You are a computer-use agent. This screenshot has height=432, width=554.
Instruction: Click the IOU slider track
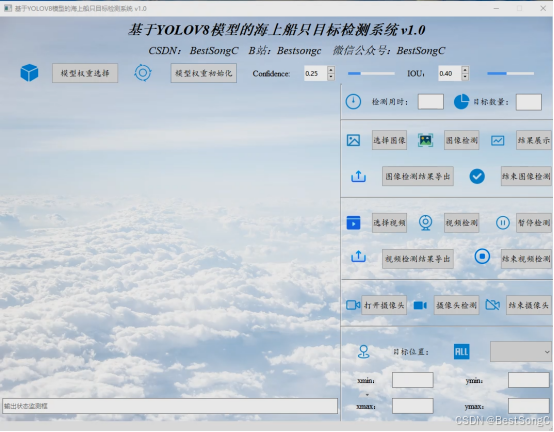tap(511, 73)
